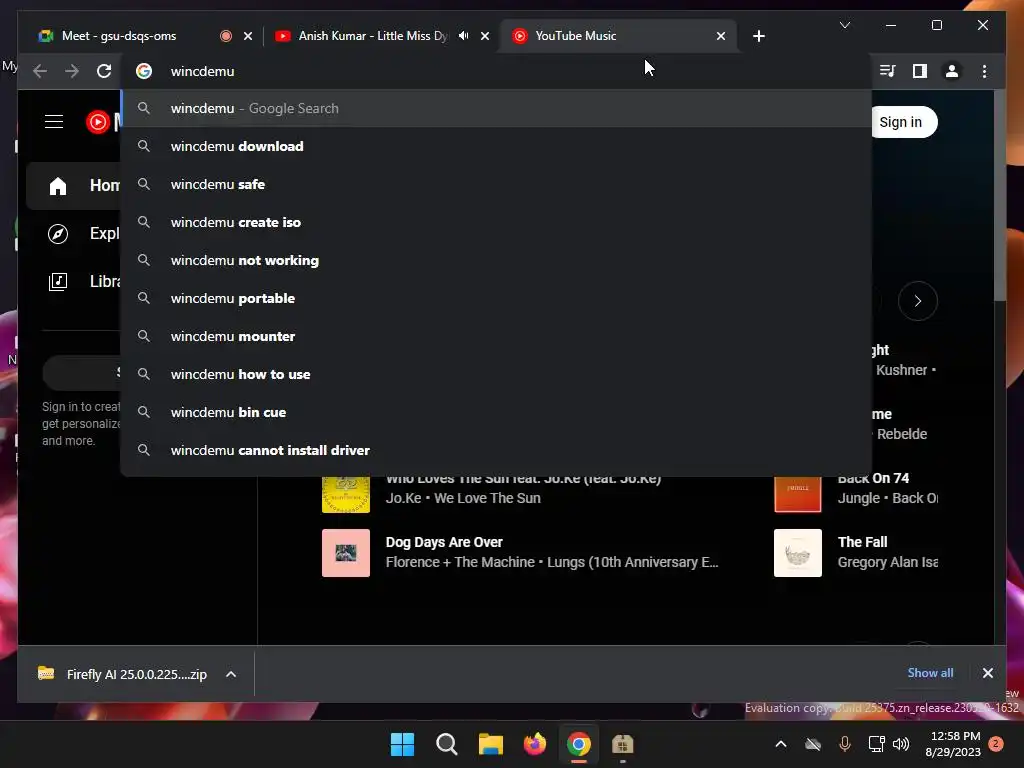Screen dimensions: 1024x768
Task: Click the browser forward arrow
Action: click(72, 71)
